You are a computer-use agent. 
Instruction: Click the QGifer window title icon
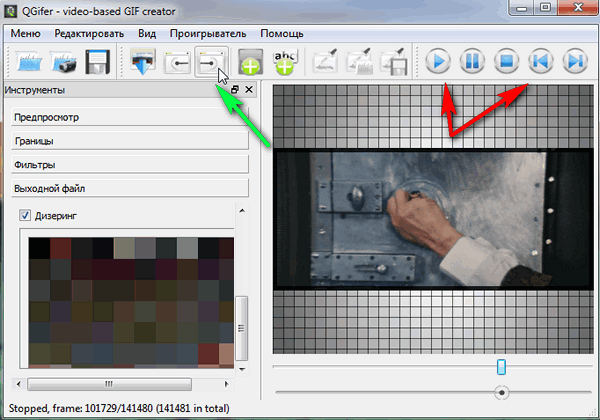coord(10,11)
